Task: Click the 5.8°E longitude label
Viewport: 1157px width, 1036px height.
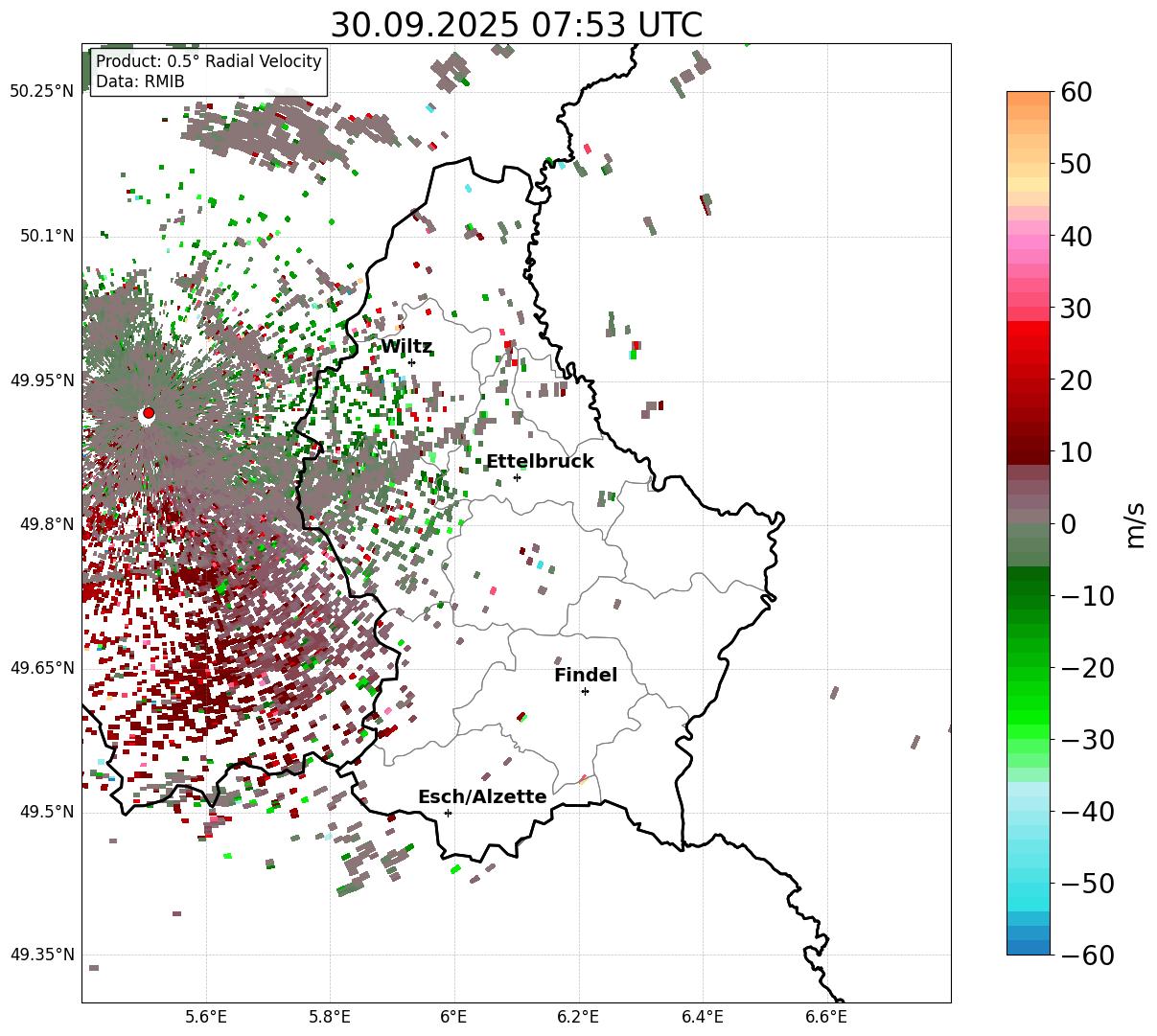Action: coord(330,1017)
